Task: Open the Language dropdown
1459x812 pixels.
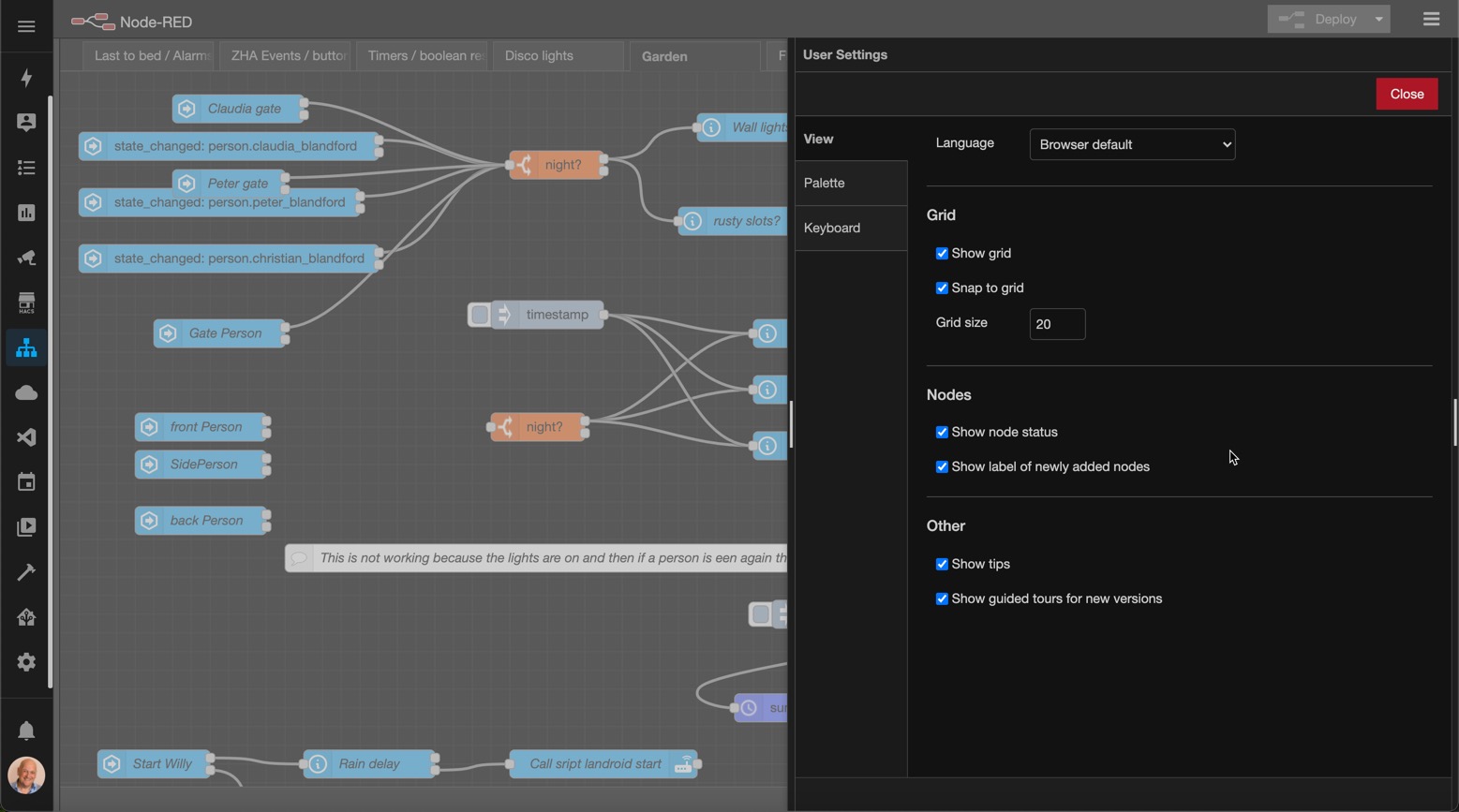Action: [1132, 144]
